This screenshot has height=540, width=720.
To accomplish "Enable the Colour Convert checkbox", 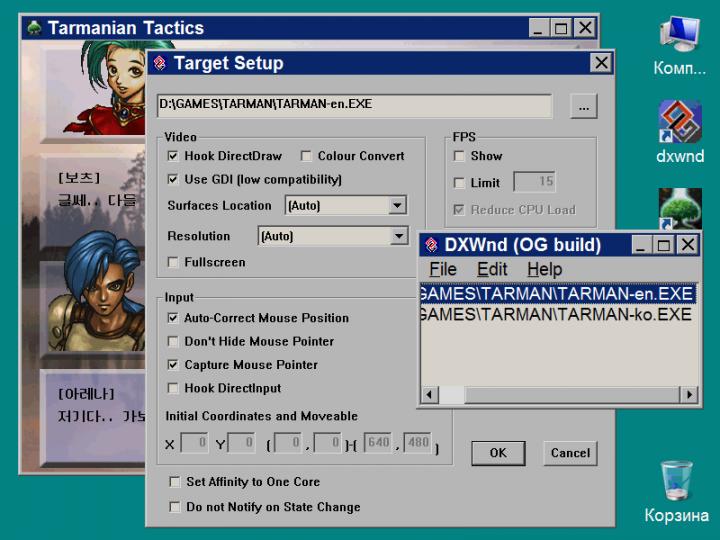I will (306, 156).
